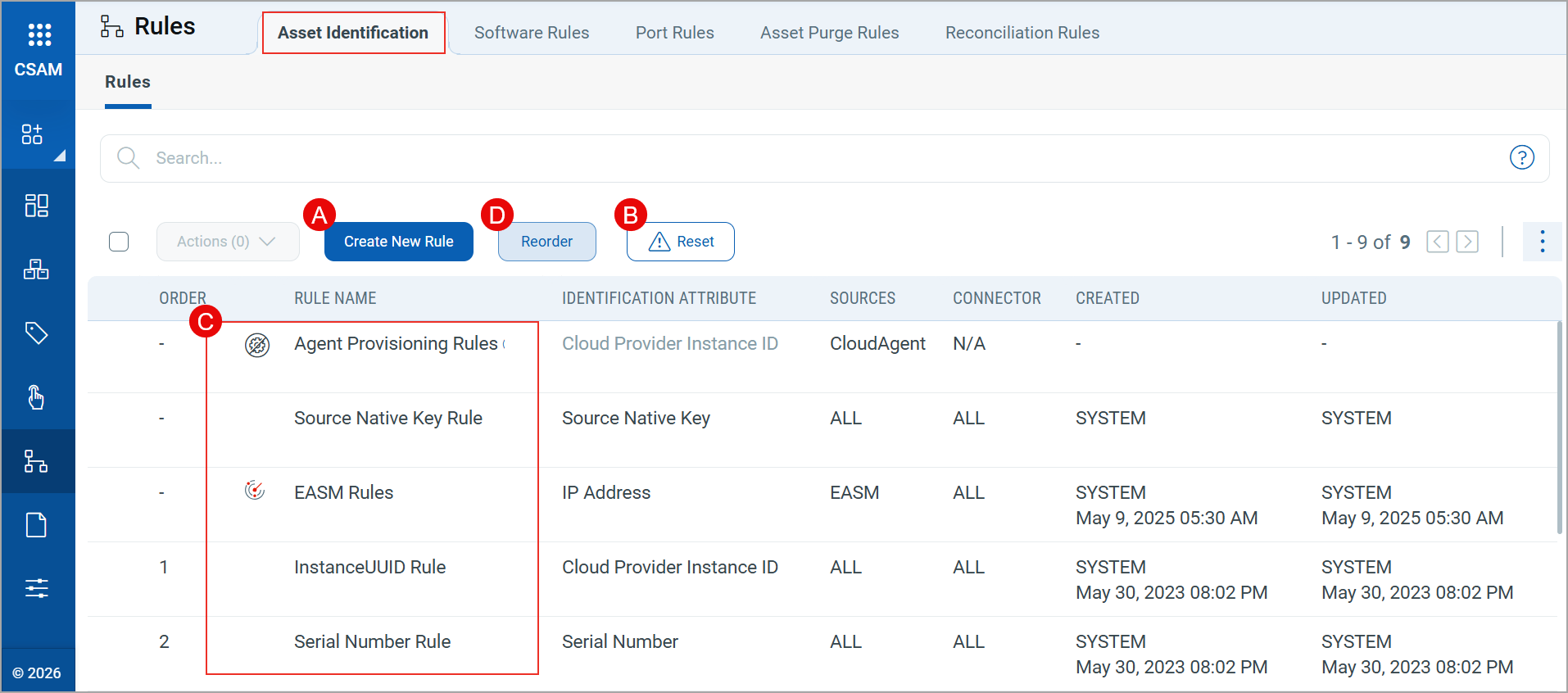
Task: Click the help question mark icon
Action: tap(1521, 157)
